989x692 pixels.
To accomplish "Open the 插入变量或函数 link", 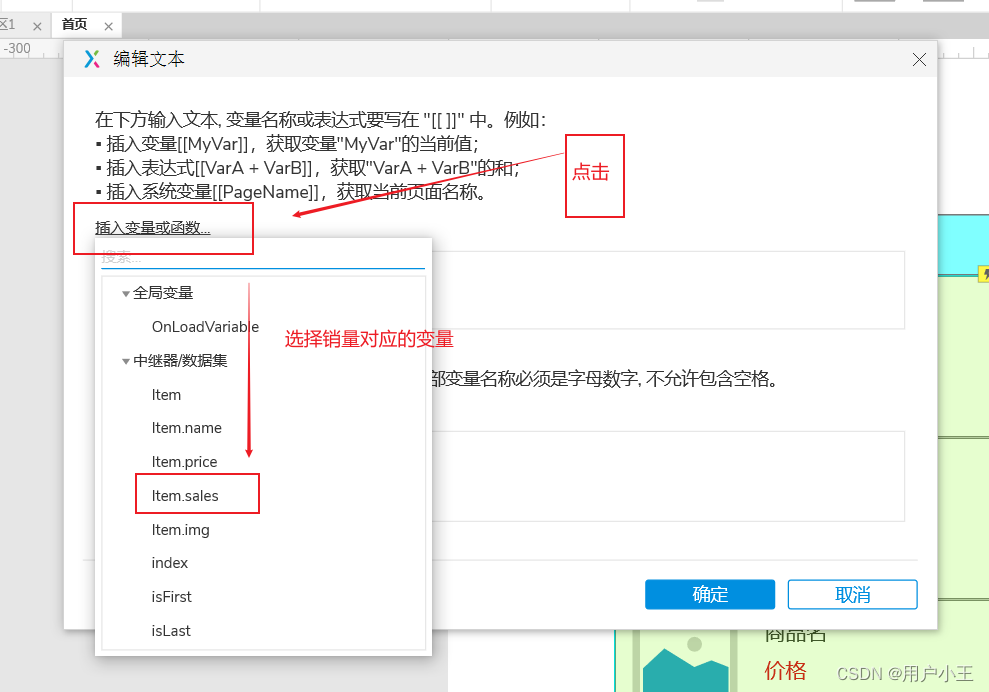I will click(x=153, y=228).
